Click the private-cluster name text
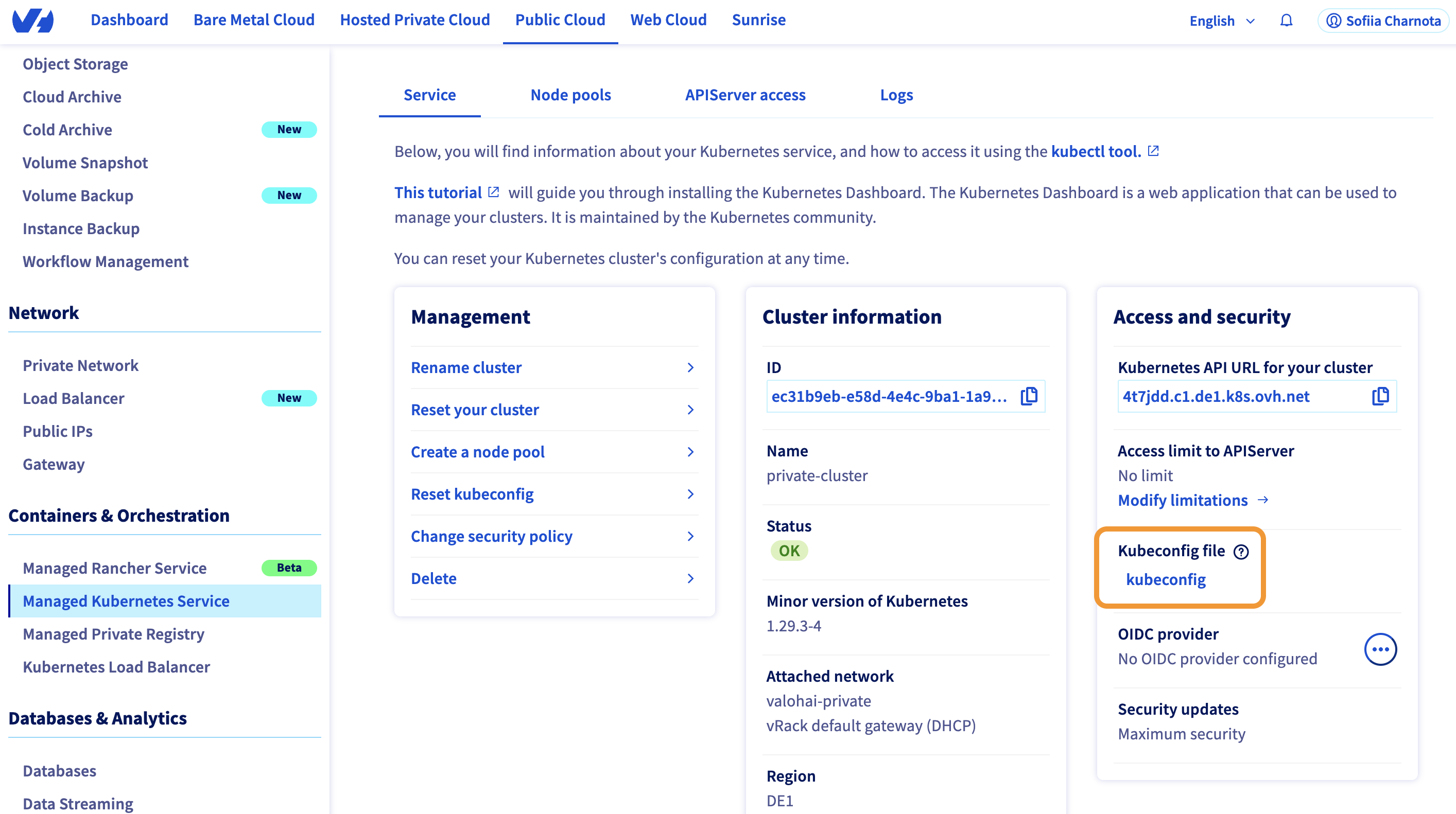The height and width of the screenshot is (814, 1456). (817, 475)
